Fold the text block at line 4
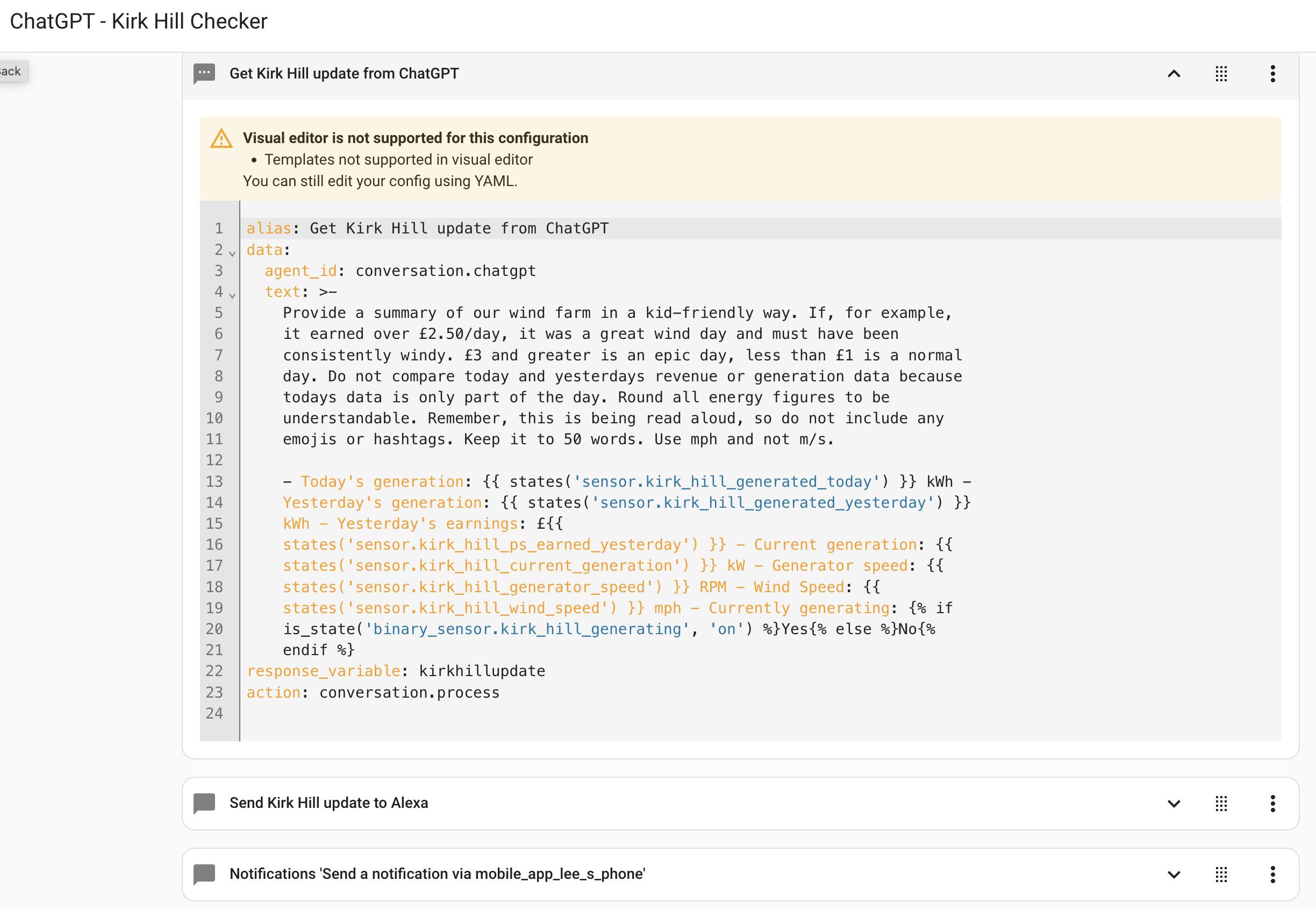This screenshot has width=1316, height=909. (x=232, y=294)
